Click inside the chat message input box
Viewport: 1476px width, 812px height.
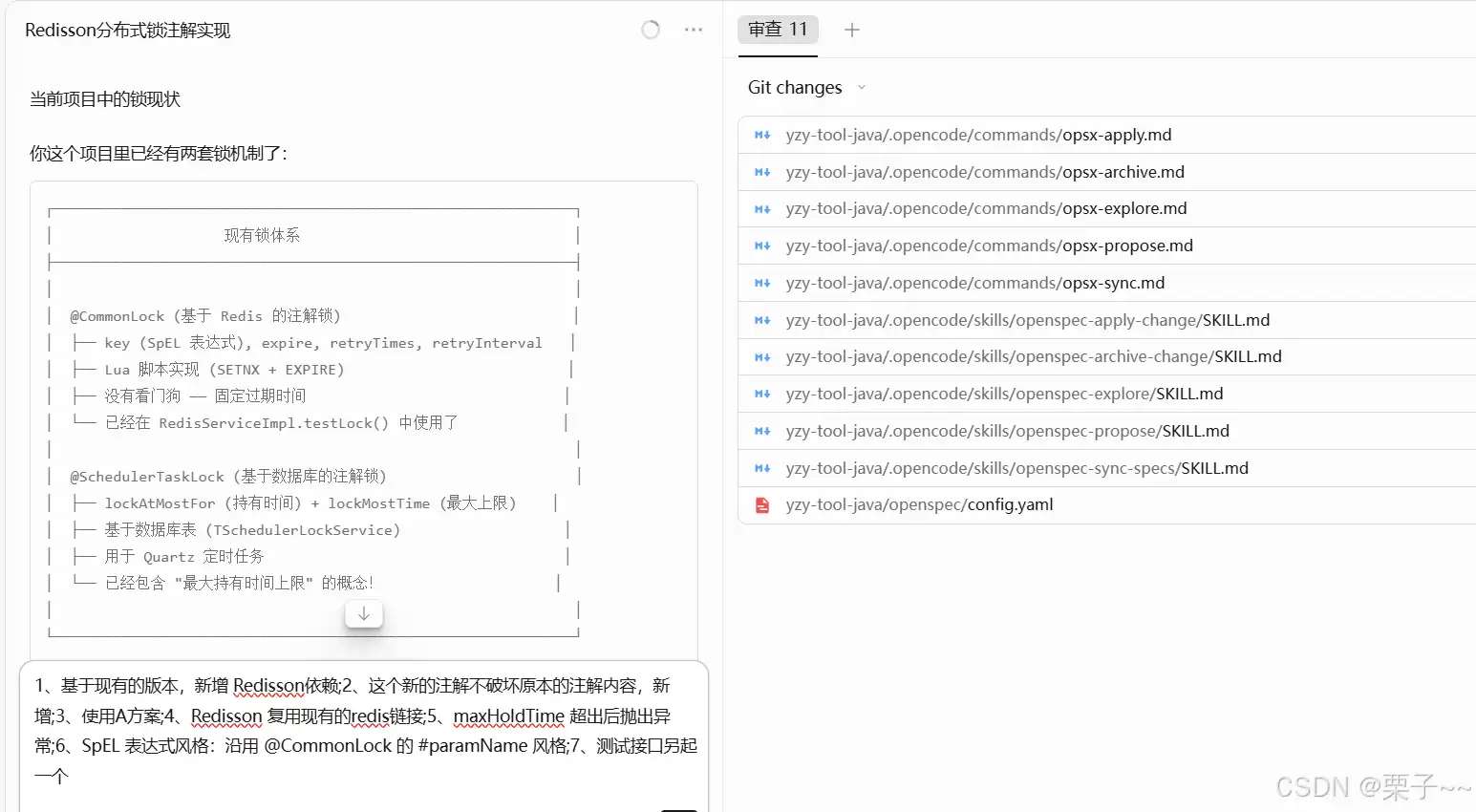tap(364, 736)
